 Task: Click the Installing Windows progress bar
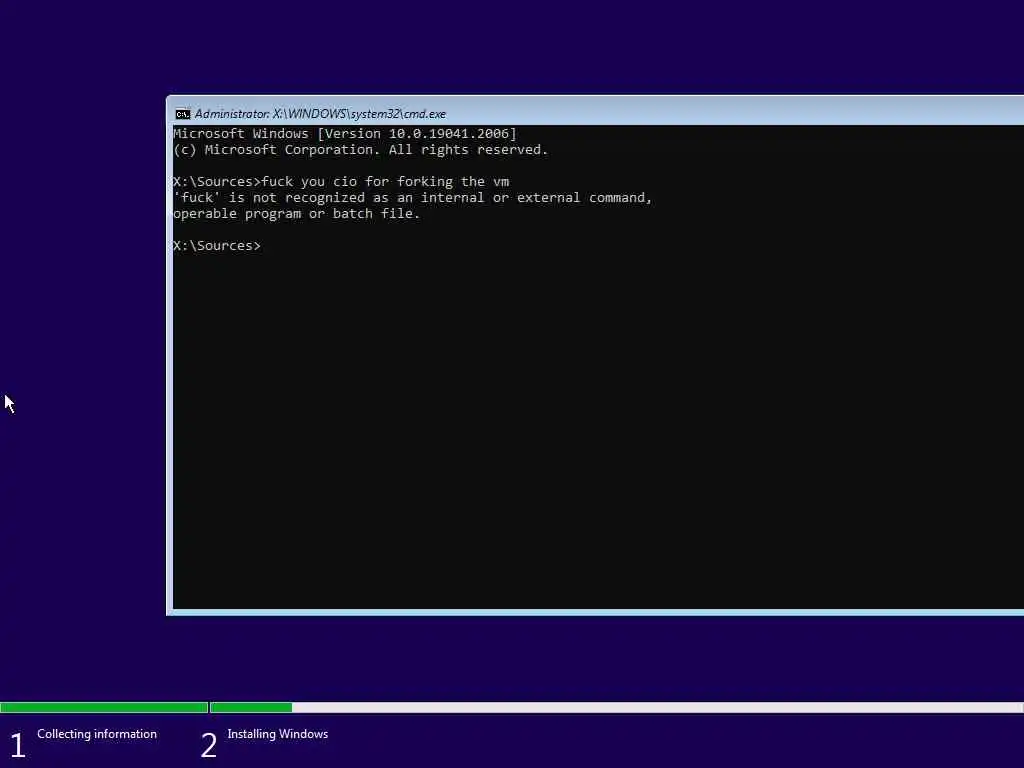tap(616, 707)
